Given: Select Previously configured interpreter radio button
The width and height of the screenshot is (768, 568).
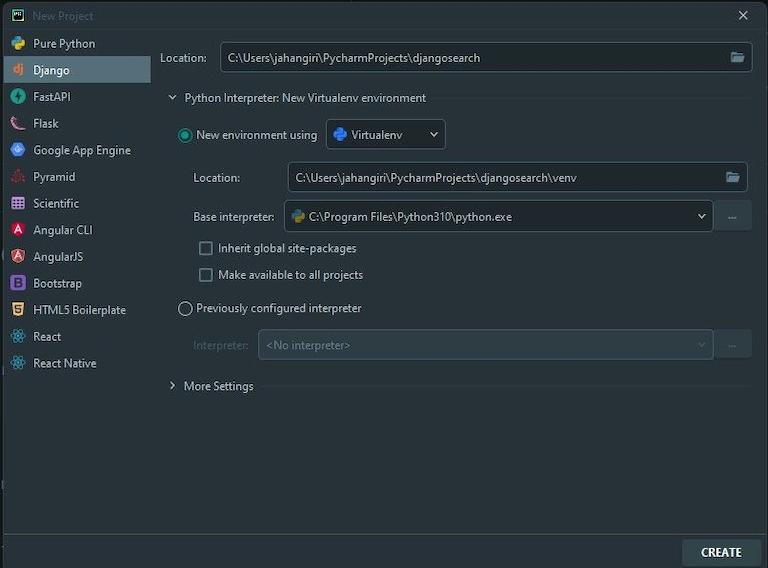Looking at the screenshot, I should click(185, 309).
